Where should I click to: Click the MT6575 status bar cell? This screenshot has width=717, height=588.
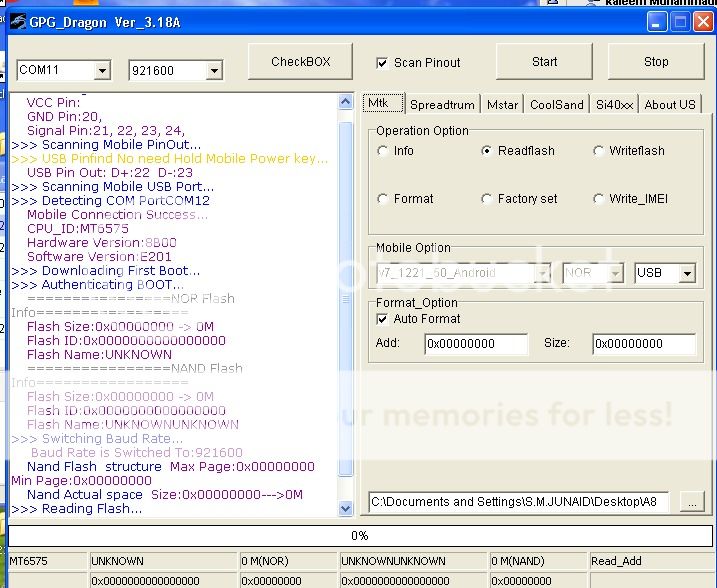[48, 561]
